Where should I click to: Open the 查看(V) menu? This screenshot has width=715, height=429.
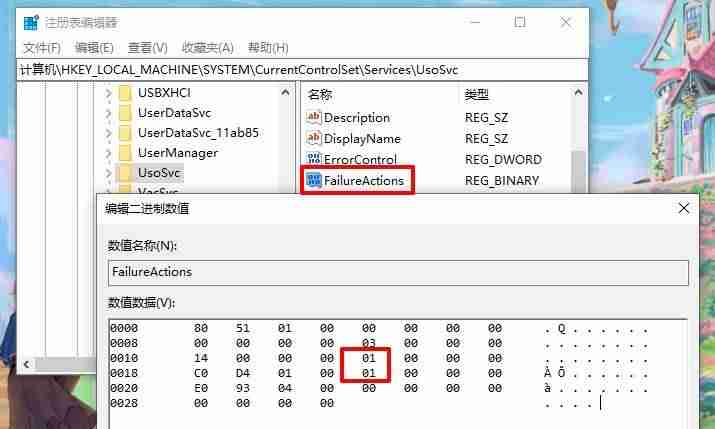point(147,48)
